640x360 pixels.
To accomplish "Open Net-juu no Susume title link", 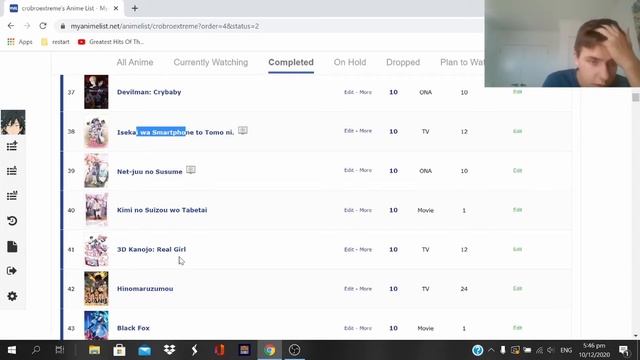I will 149,172.
